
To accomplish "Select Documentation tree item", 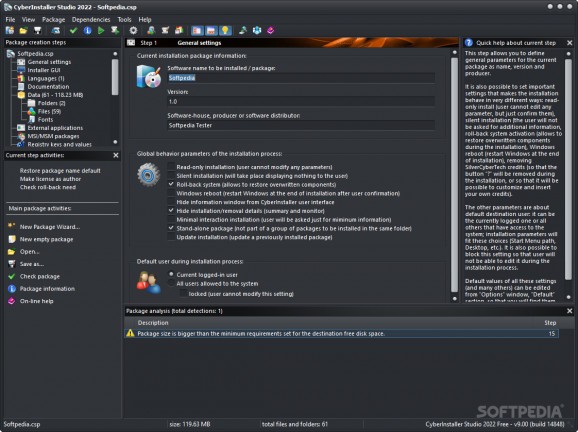I will tap(48, 87).
